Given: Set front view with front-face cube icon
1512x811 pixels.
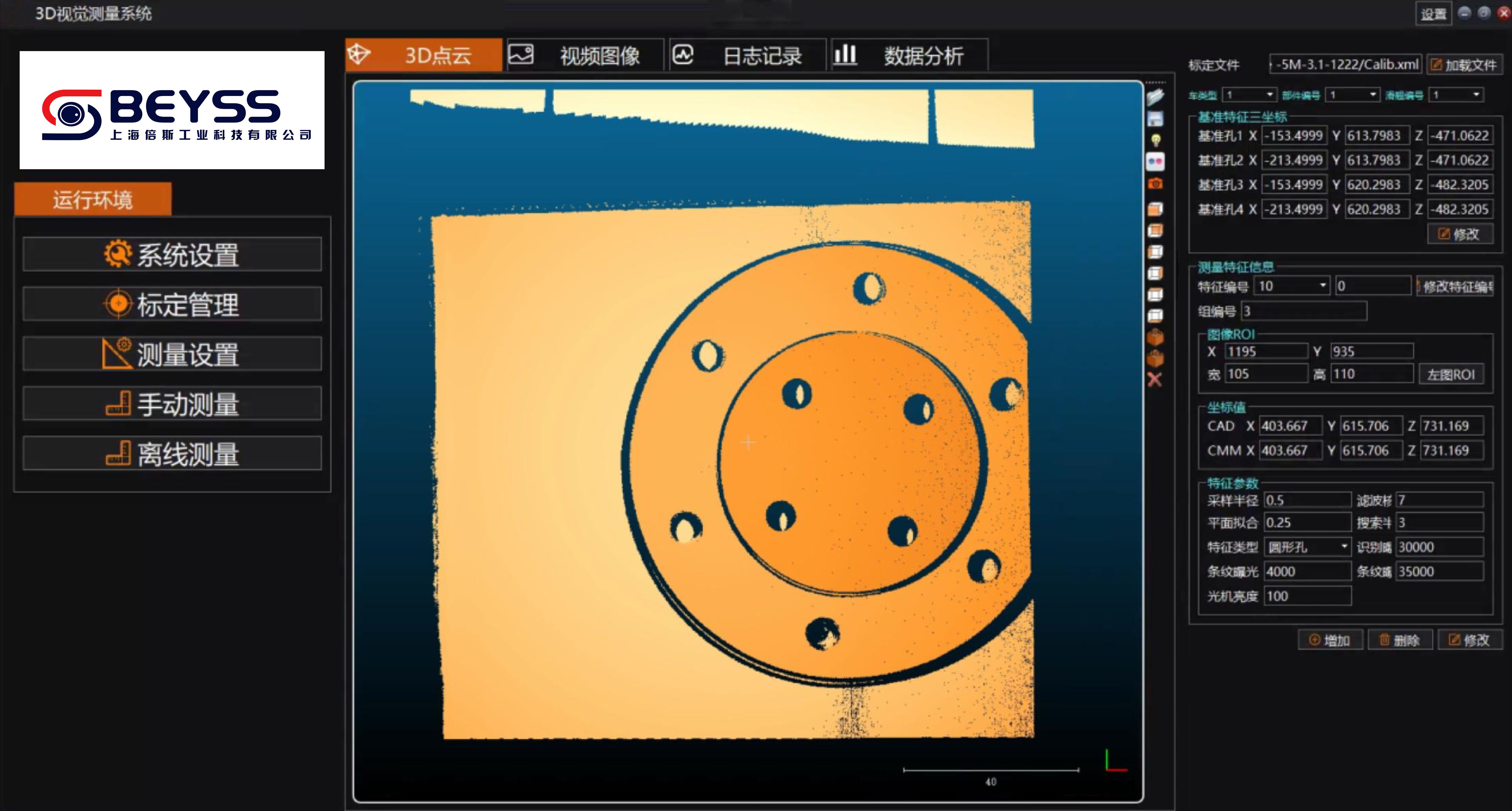Looking at the screenshot, I should point(1155,209).
